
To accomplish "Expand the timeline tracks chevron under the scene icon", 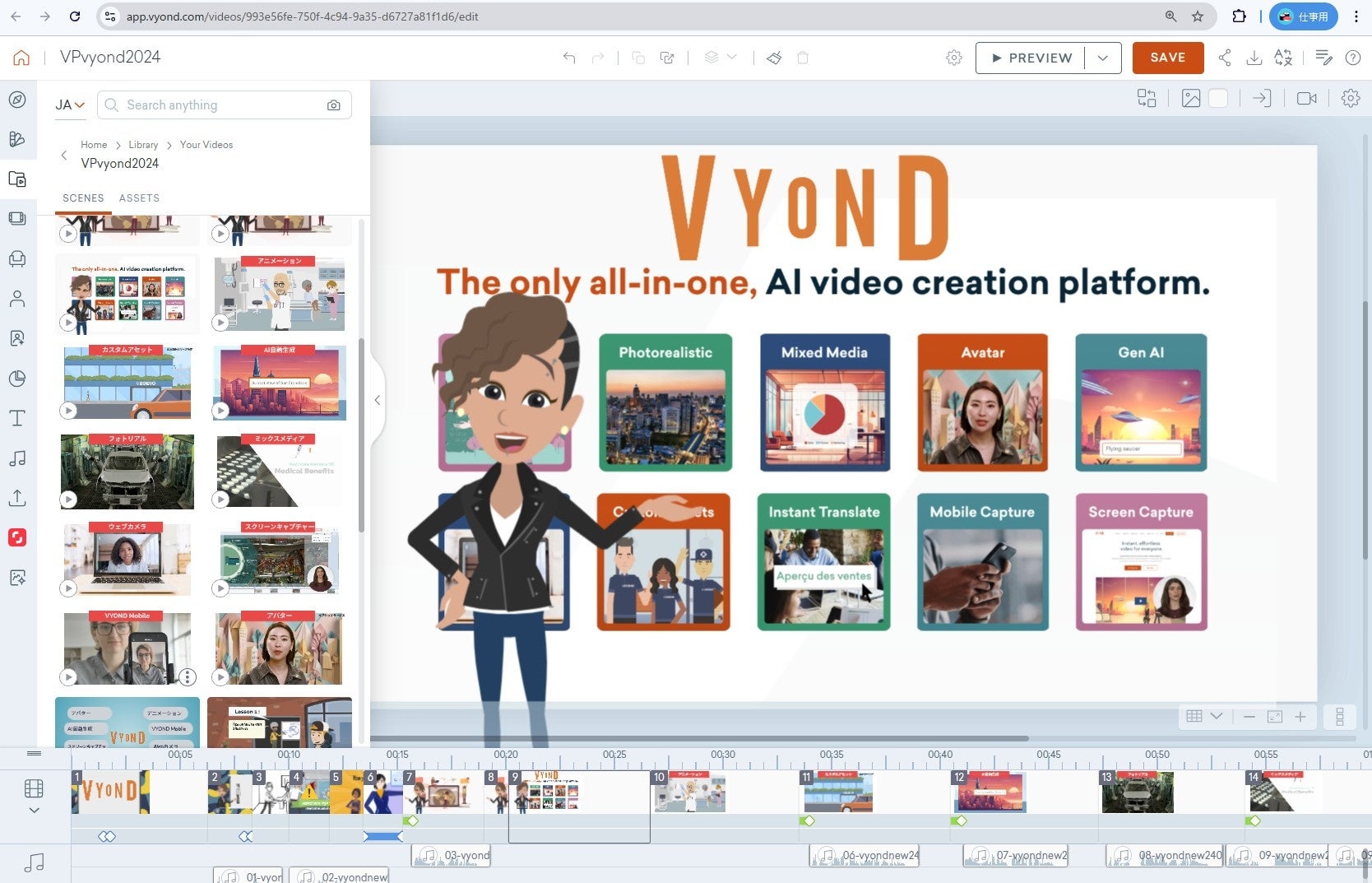I will tap(34, 811).
